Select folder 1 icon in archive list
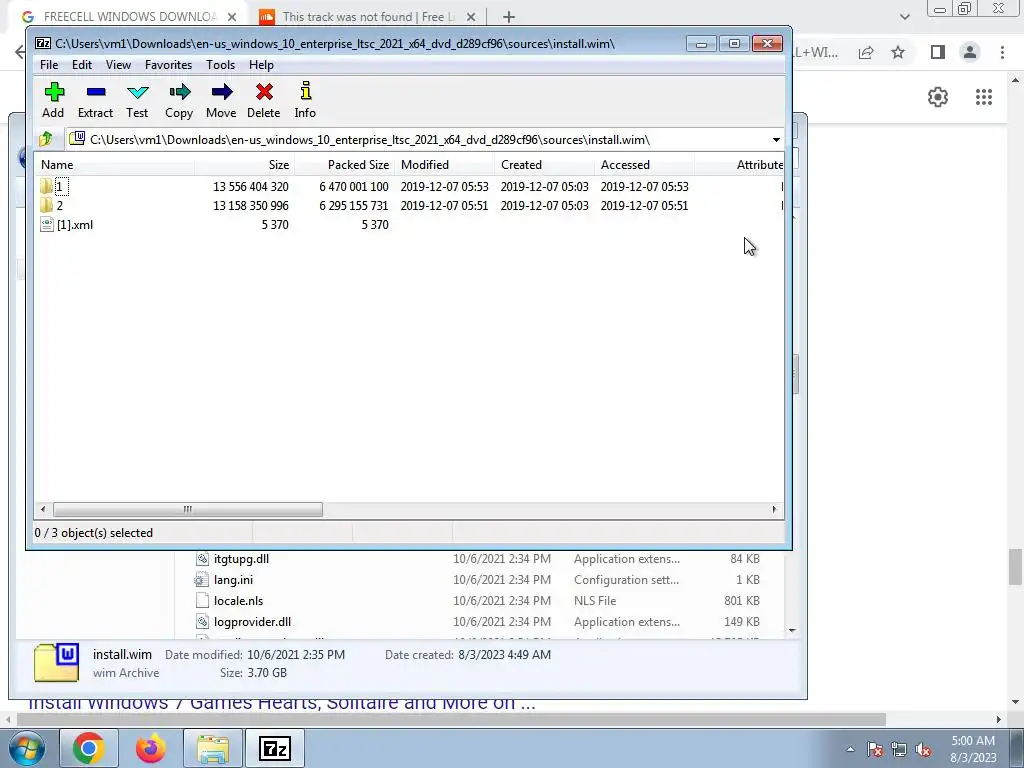 point(46,187)
